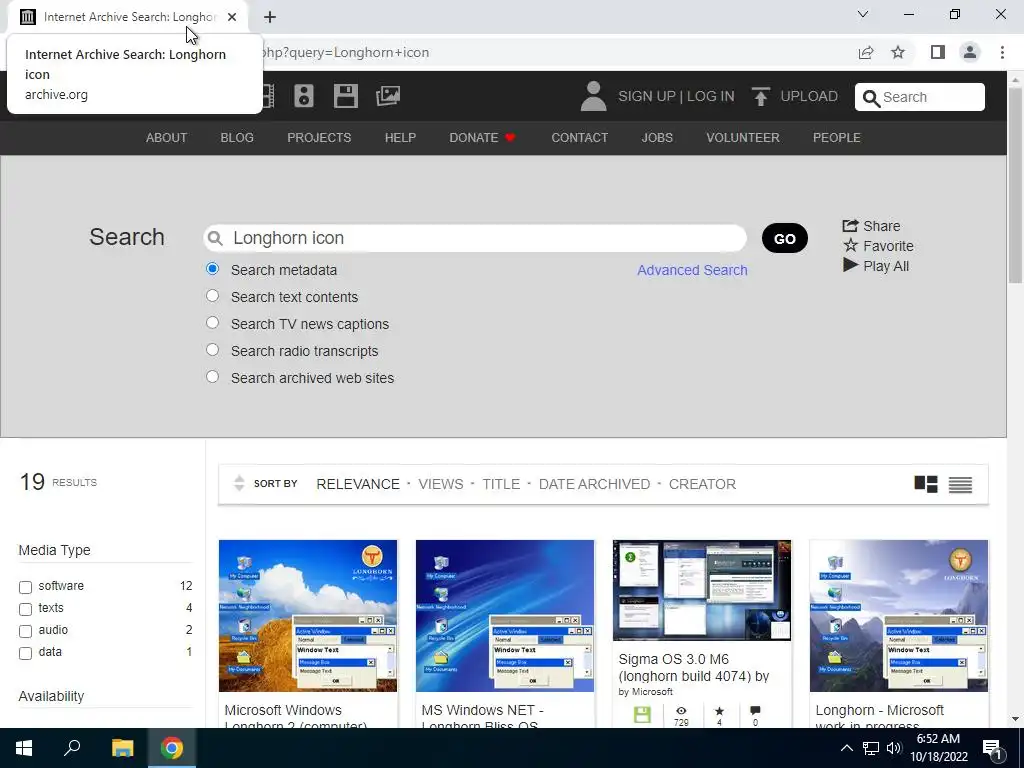Click the user avatar icon
Screen dimensions: 1024x768
(x=593, y=96)
